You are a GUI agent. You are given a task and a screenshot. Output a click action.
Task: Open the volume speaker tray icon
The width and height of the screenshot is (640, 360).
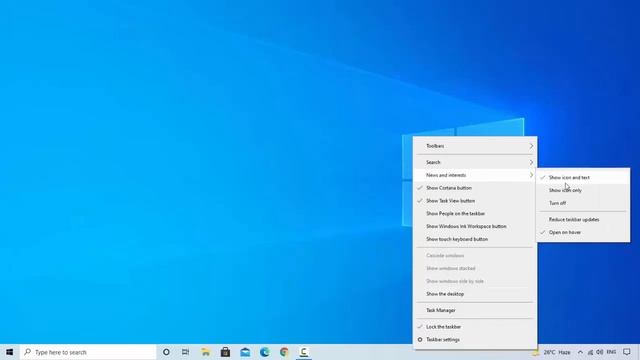click(600, 352)
